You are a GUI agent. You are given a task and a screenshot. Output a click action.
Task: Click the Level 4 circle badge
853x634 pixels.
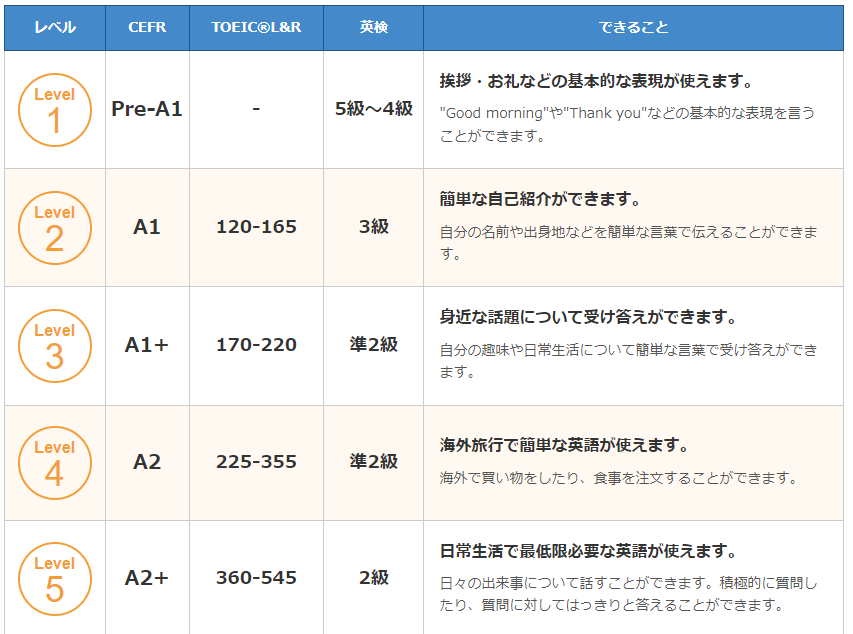[54, 463]
